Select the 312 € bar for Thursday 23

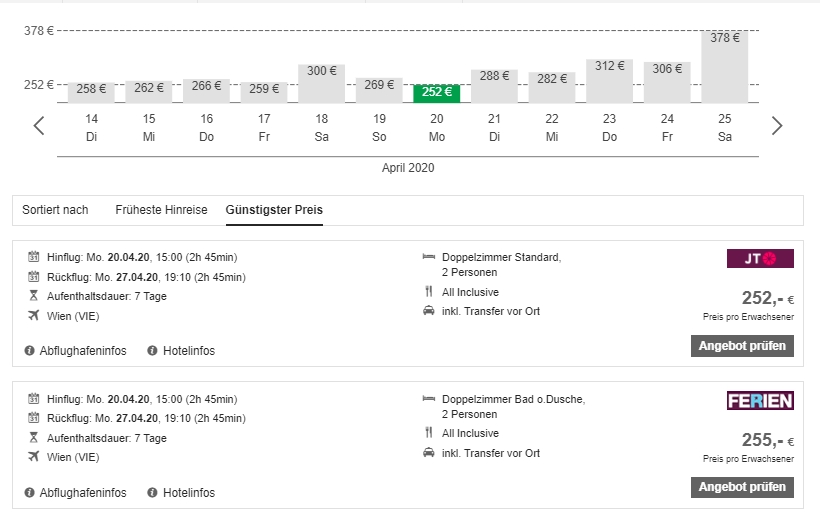coord(610,81)
